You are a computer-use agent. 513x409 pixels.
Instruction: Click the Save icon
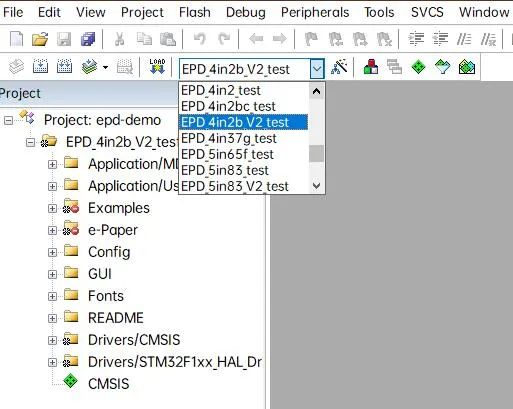[64, 39]
